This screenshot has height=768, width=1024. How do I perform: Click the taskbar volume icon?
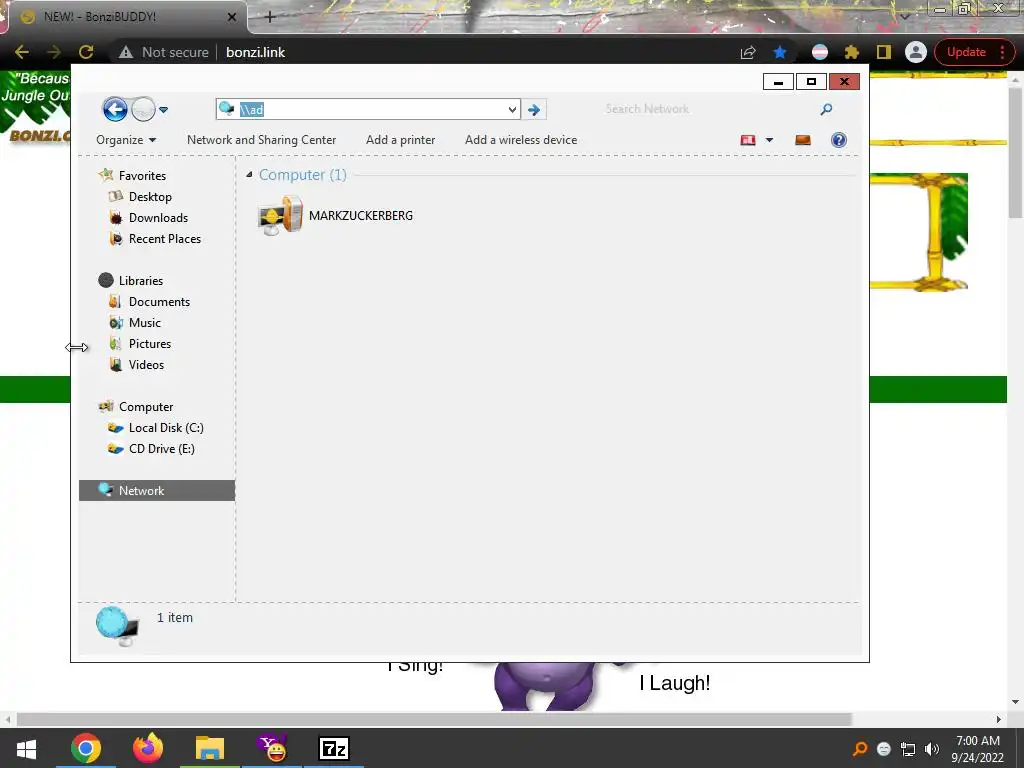click(932, 748)
